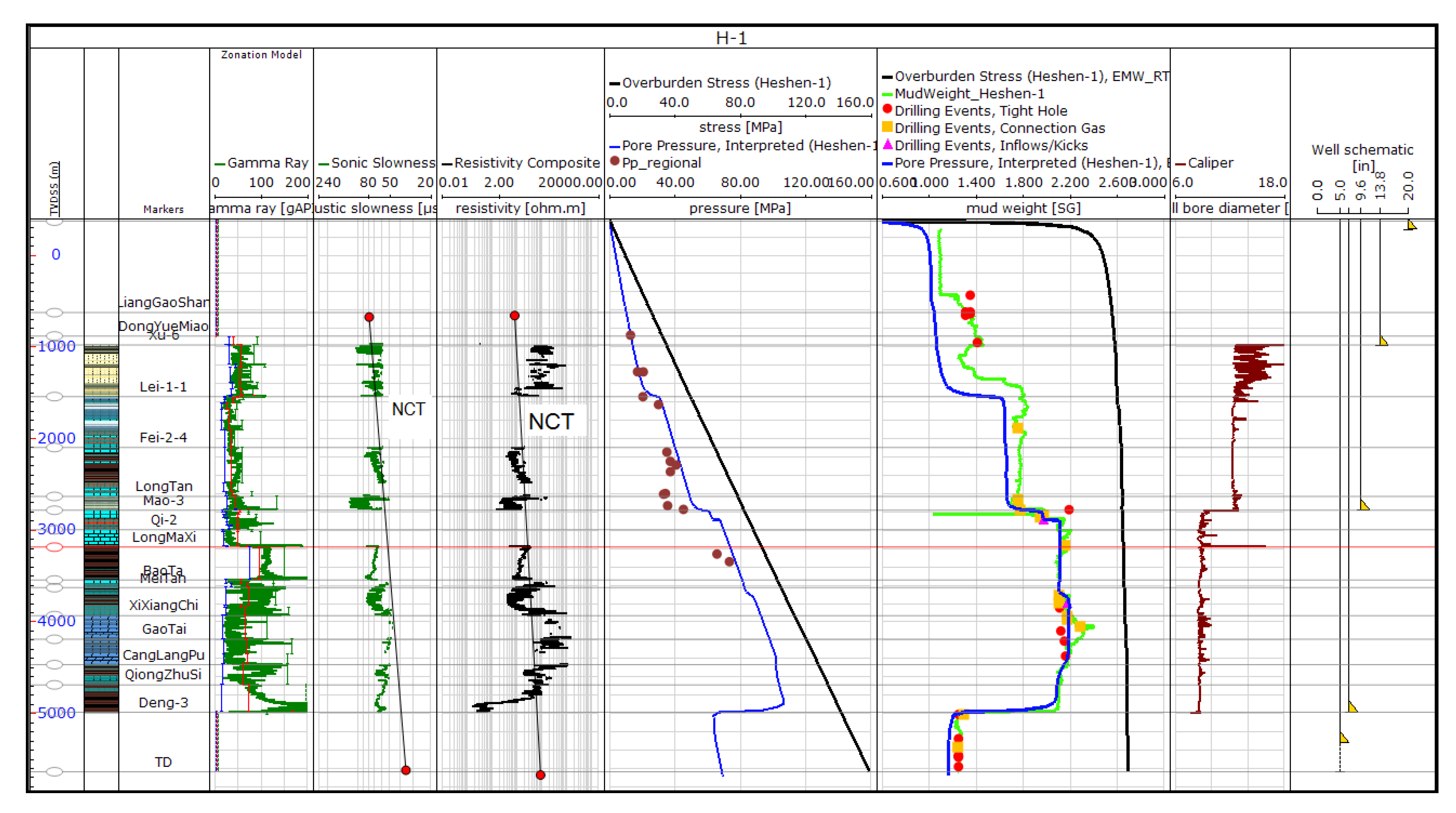This screenshot has height=813, width=1456.
Task: Grab red NCT endpoint at bottom of sonic track
Action: pyautogui.click(x=406, y=770)
